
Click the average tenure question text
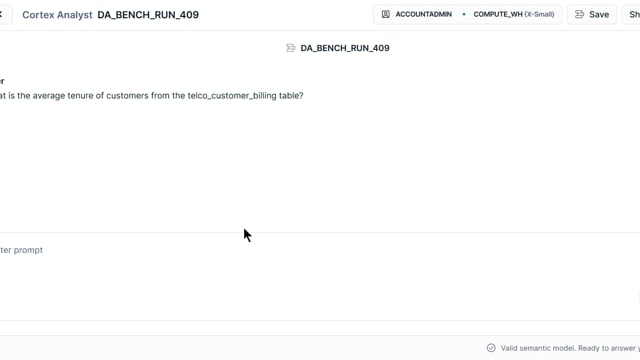pyautogui.click(x=151, y=96)
